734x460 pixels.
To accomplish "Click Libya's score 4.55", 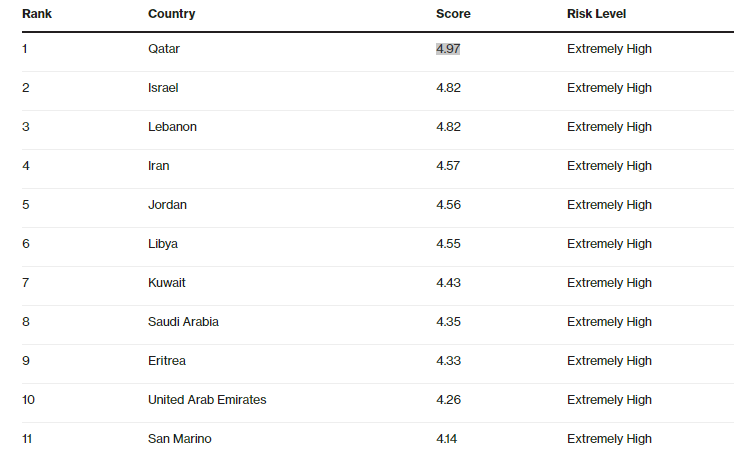I will [x=448, y=244].
